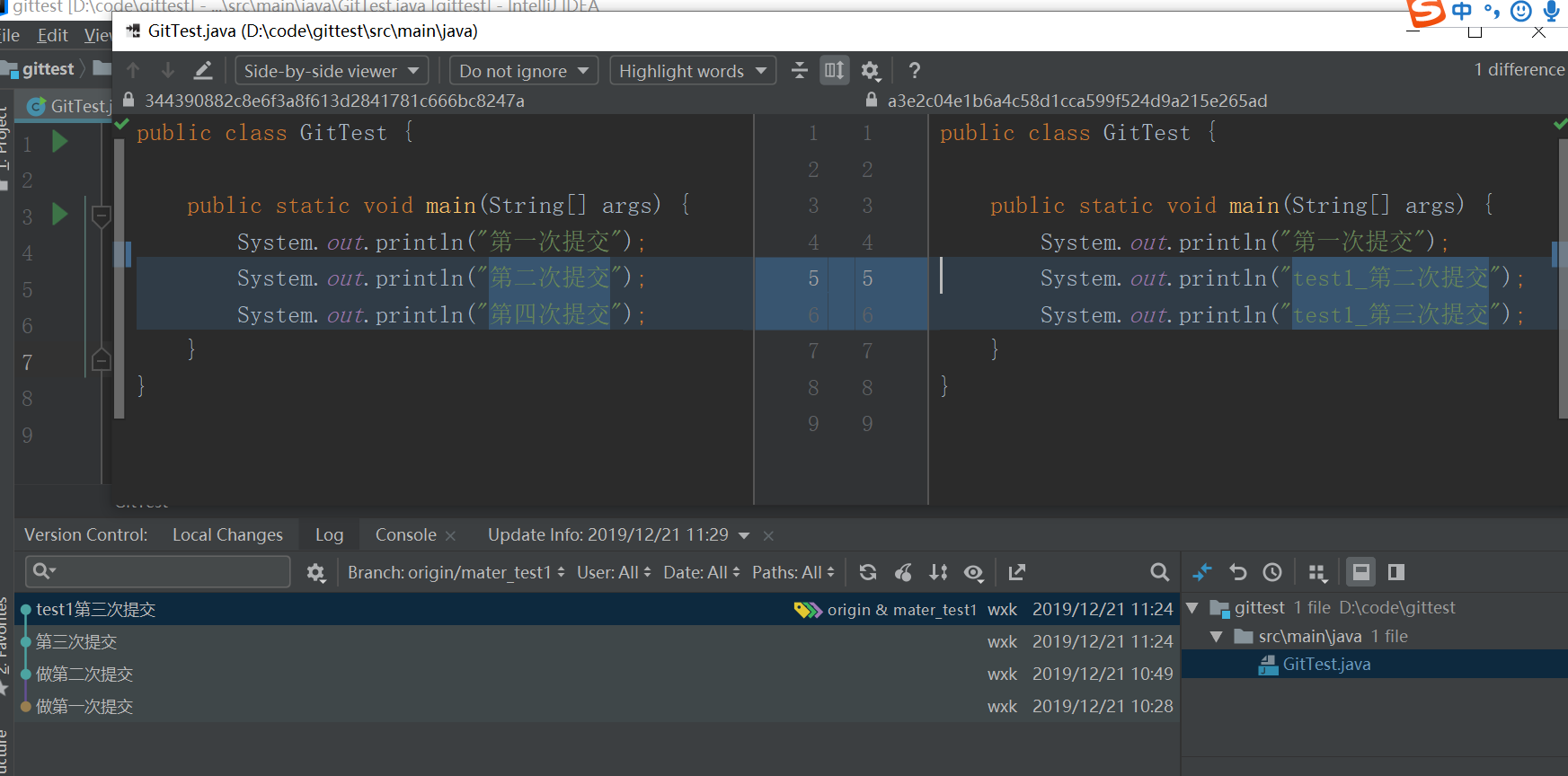Click the Show Diff arrows icon
Image resolution: width=1568 pixels, height=776 pixels.
[1202, 572]
